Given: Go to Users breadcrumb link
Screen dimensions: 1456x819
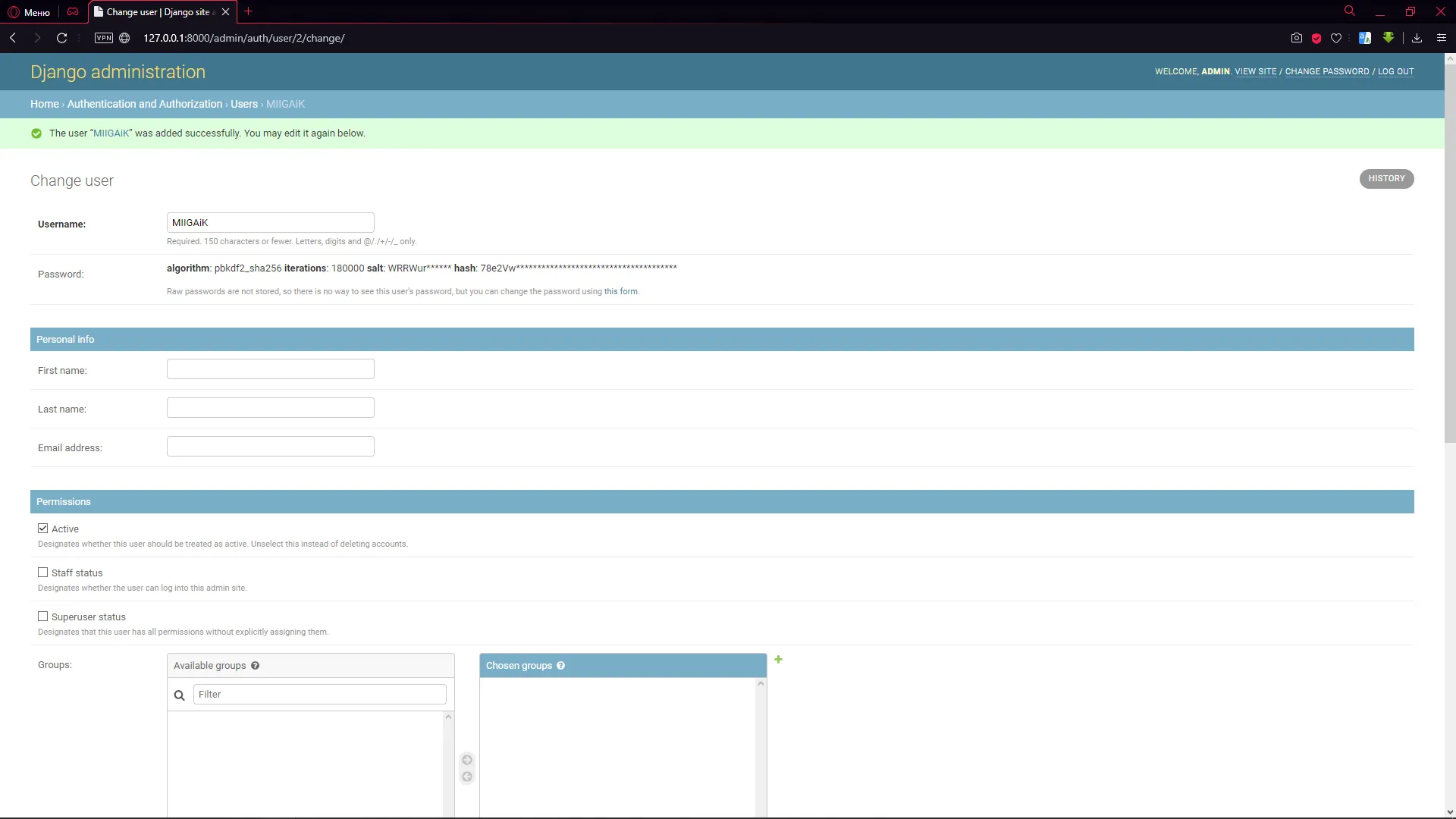Looking at the screenshot, I should 244,104.
